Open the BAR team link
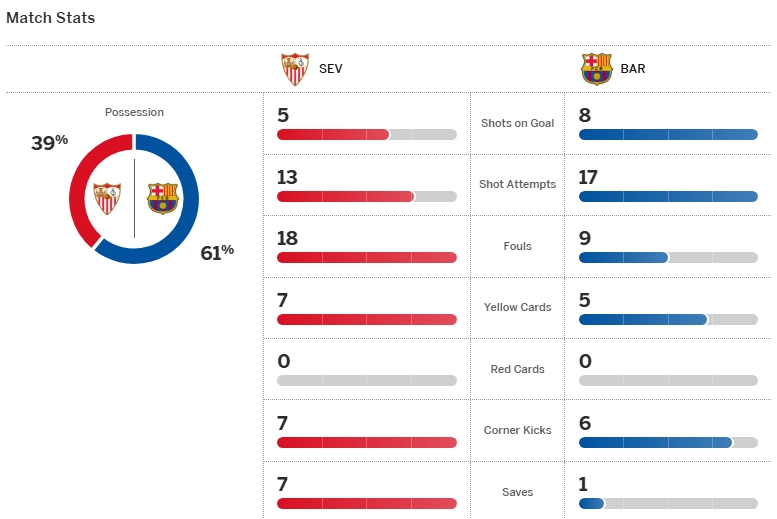 point(633,69)
